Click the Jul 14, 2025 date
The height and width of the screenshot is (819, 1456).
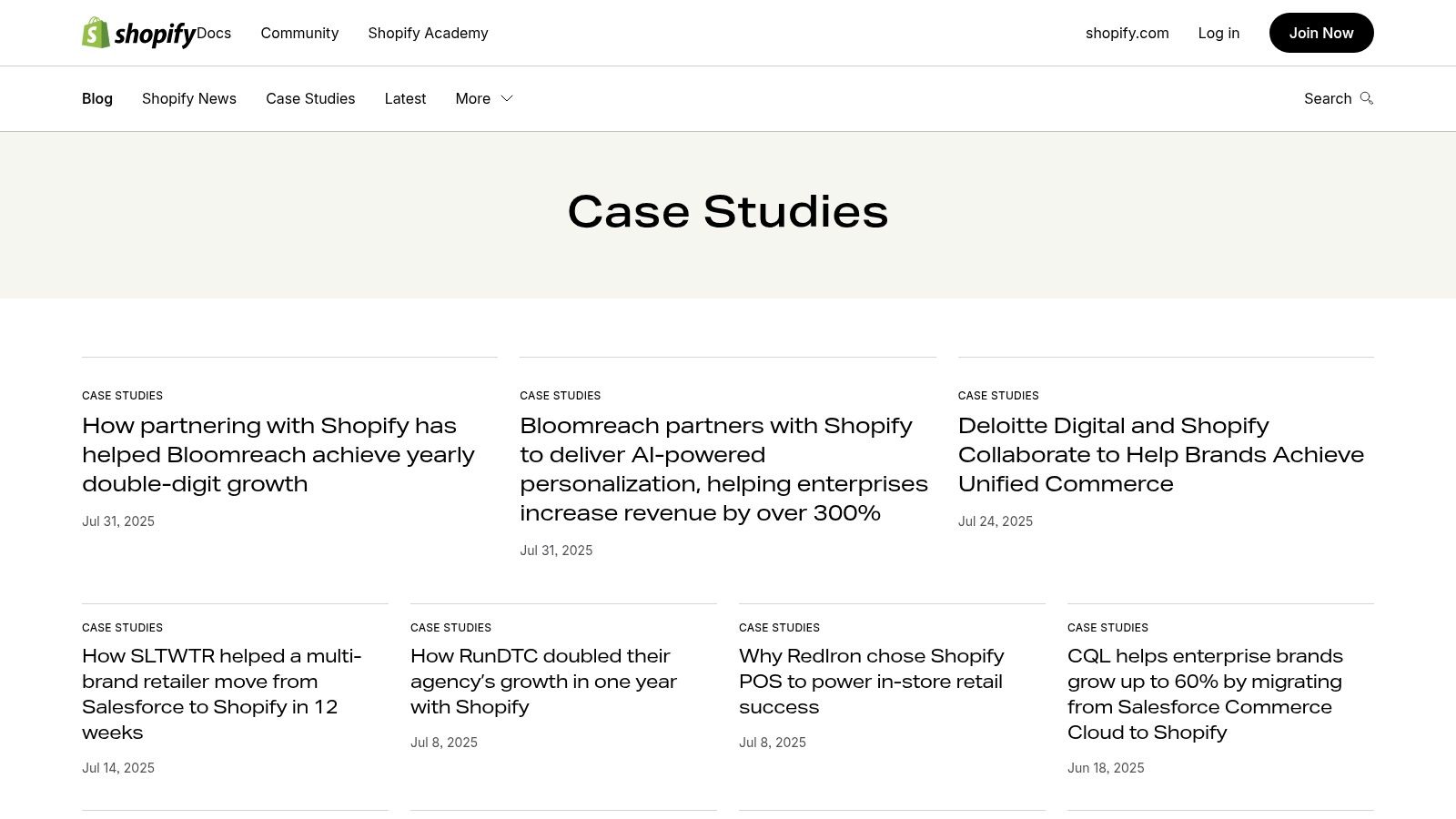pos(118,768)
